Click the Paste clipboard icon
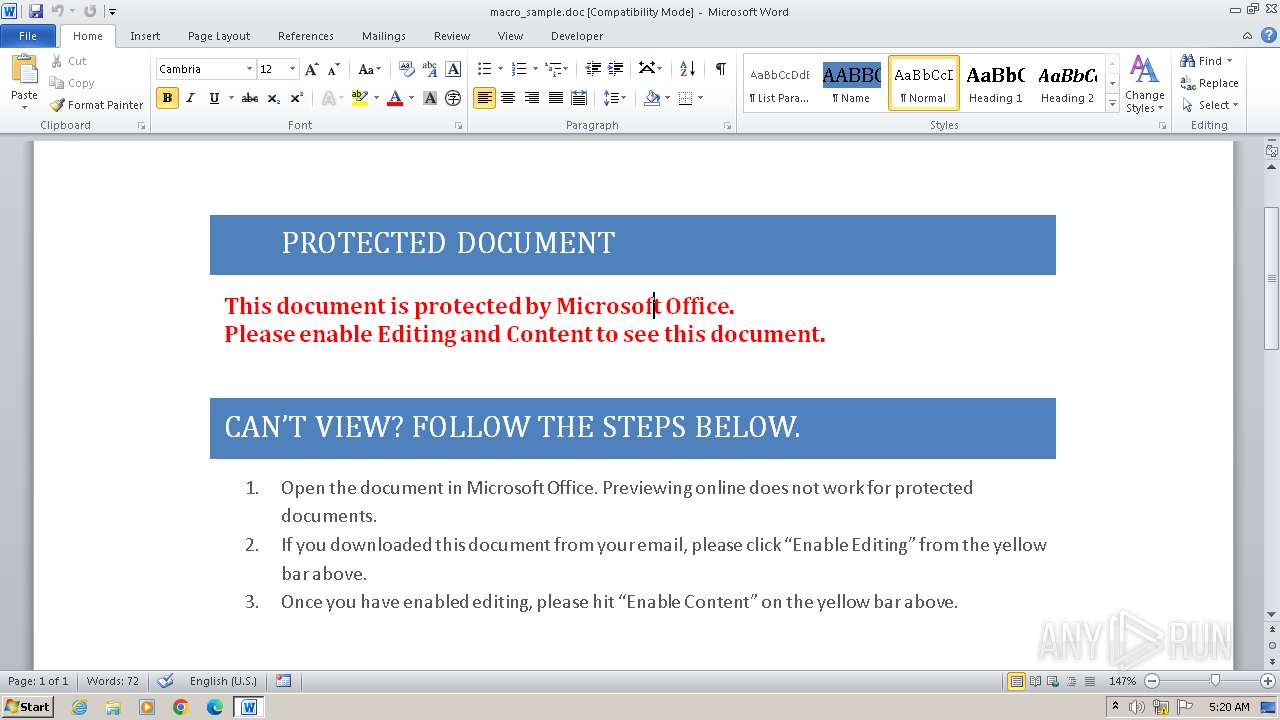1280x720 pixels. click(24, 72)
